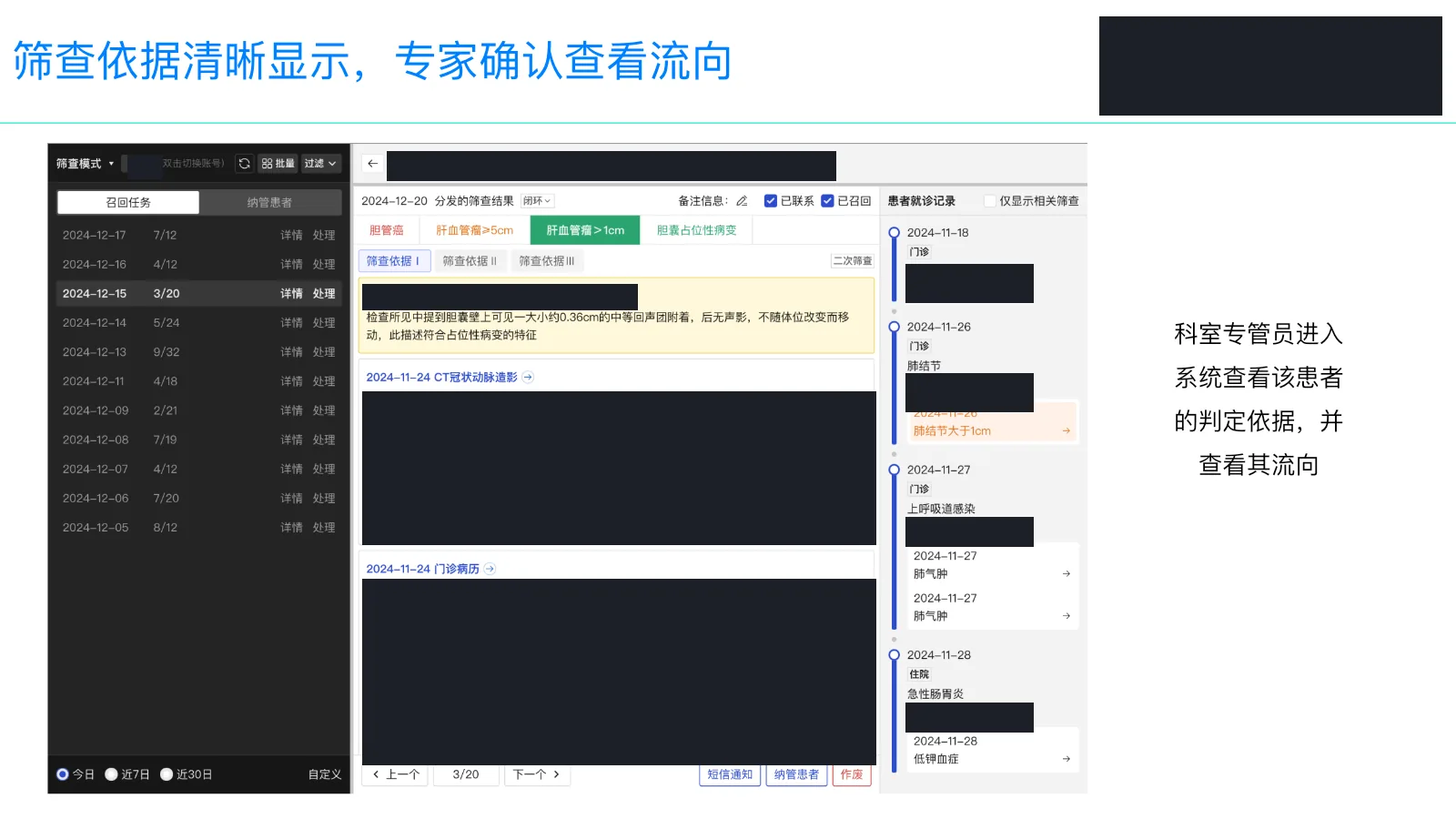The height and width of the screenshot is (819, 1456).
Task: Click the 3/20 page indicator field
Action: click(x=466, y=774)
